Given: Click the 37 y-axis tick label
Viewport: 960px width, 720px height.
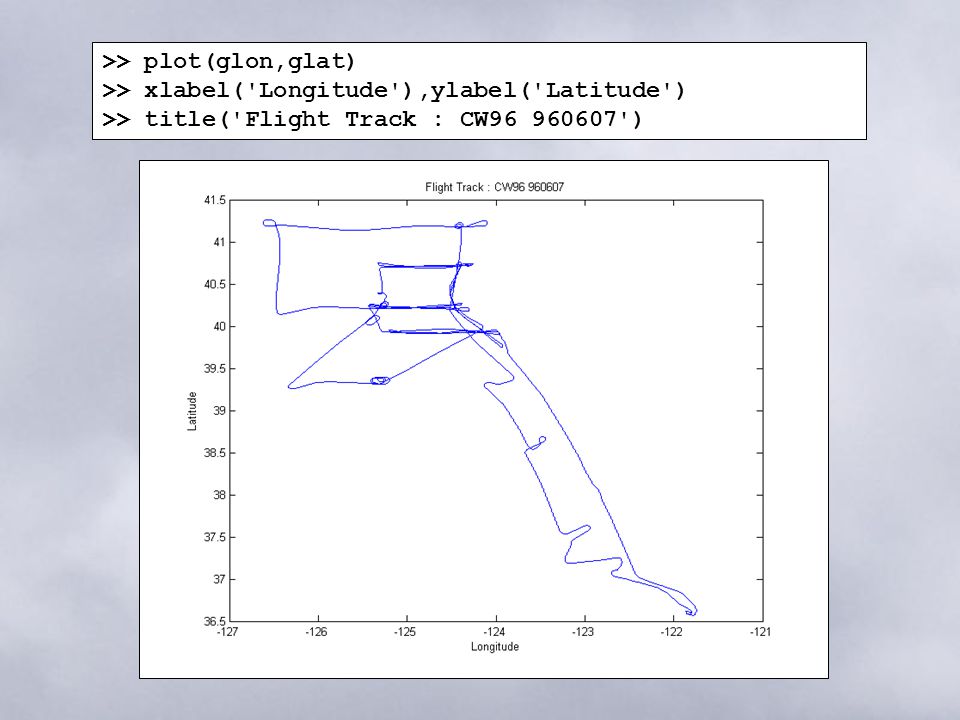Looking at the screenshot, I should (219, 579).
